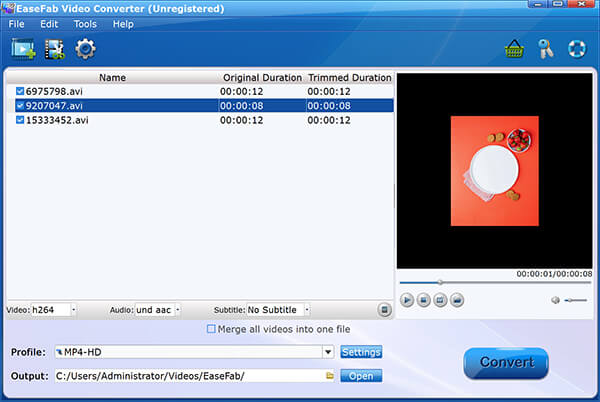
Task: Enable Merge all videos into one file
Action: pos(211,329)
